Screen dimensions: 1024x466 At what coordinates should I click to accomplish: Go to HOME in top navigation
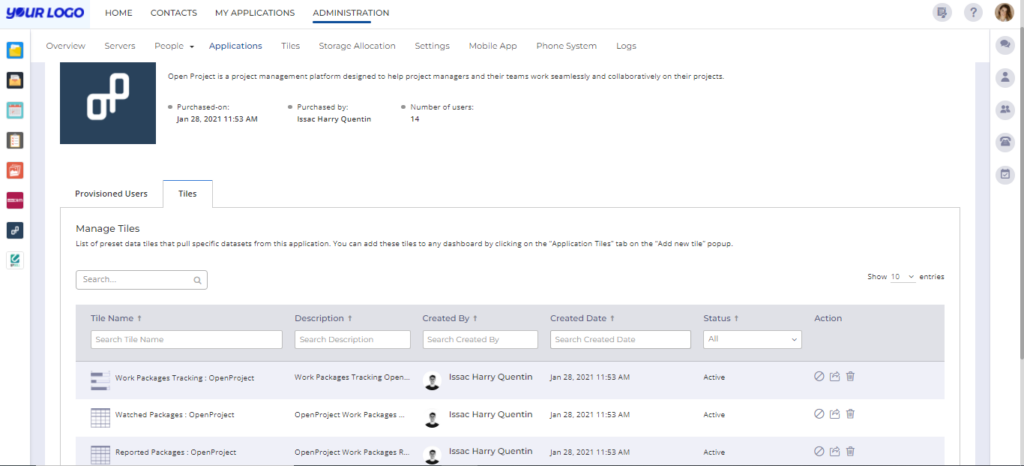click(x=118, y=12)
